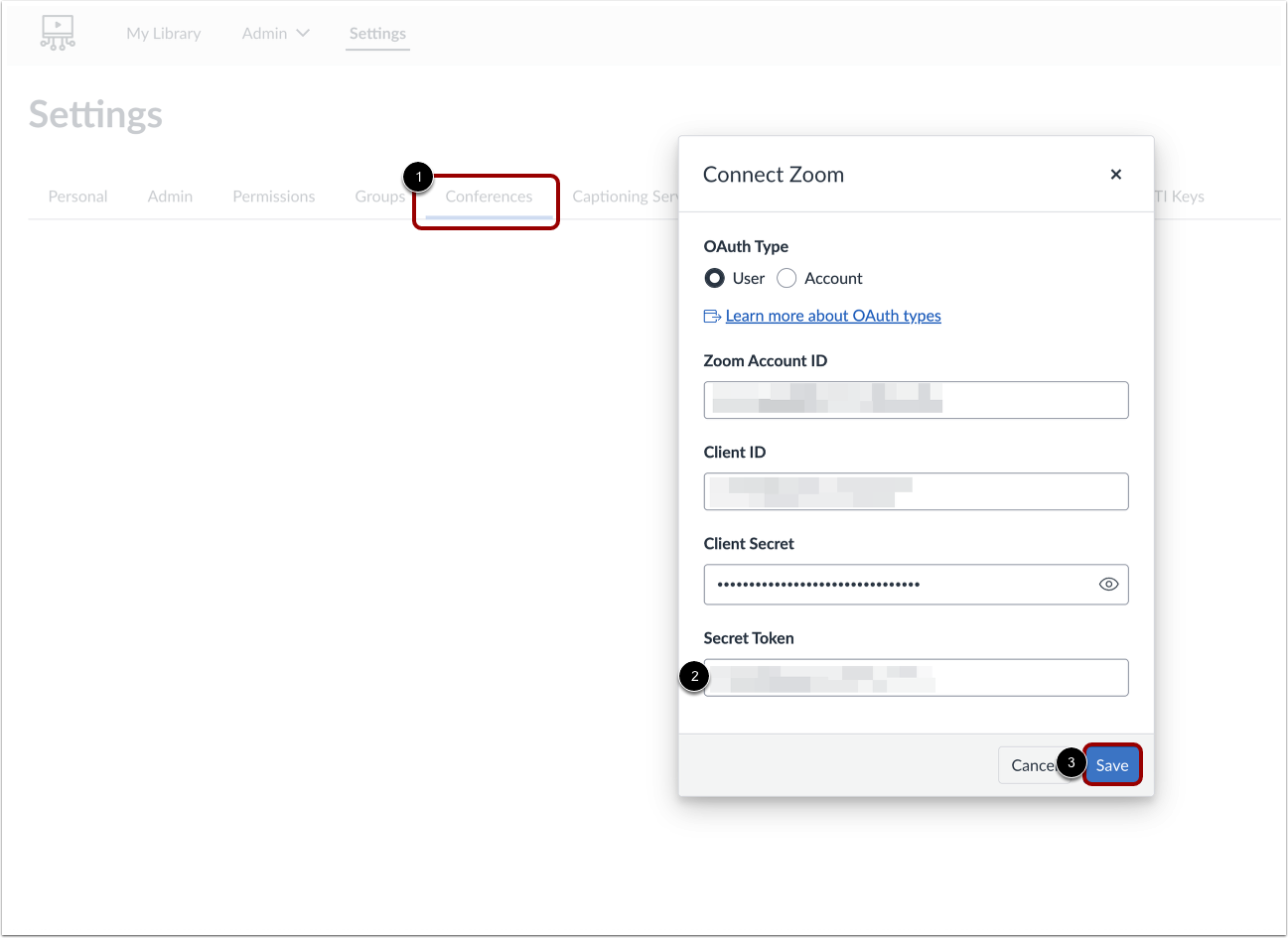Select the Account OAuth type
Image resolution: width=1288 pixels, height=938 pixels.
click(786, 278)
